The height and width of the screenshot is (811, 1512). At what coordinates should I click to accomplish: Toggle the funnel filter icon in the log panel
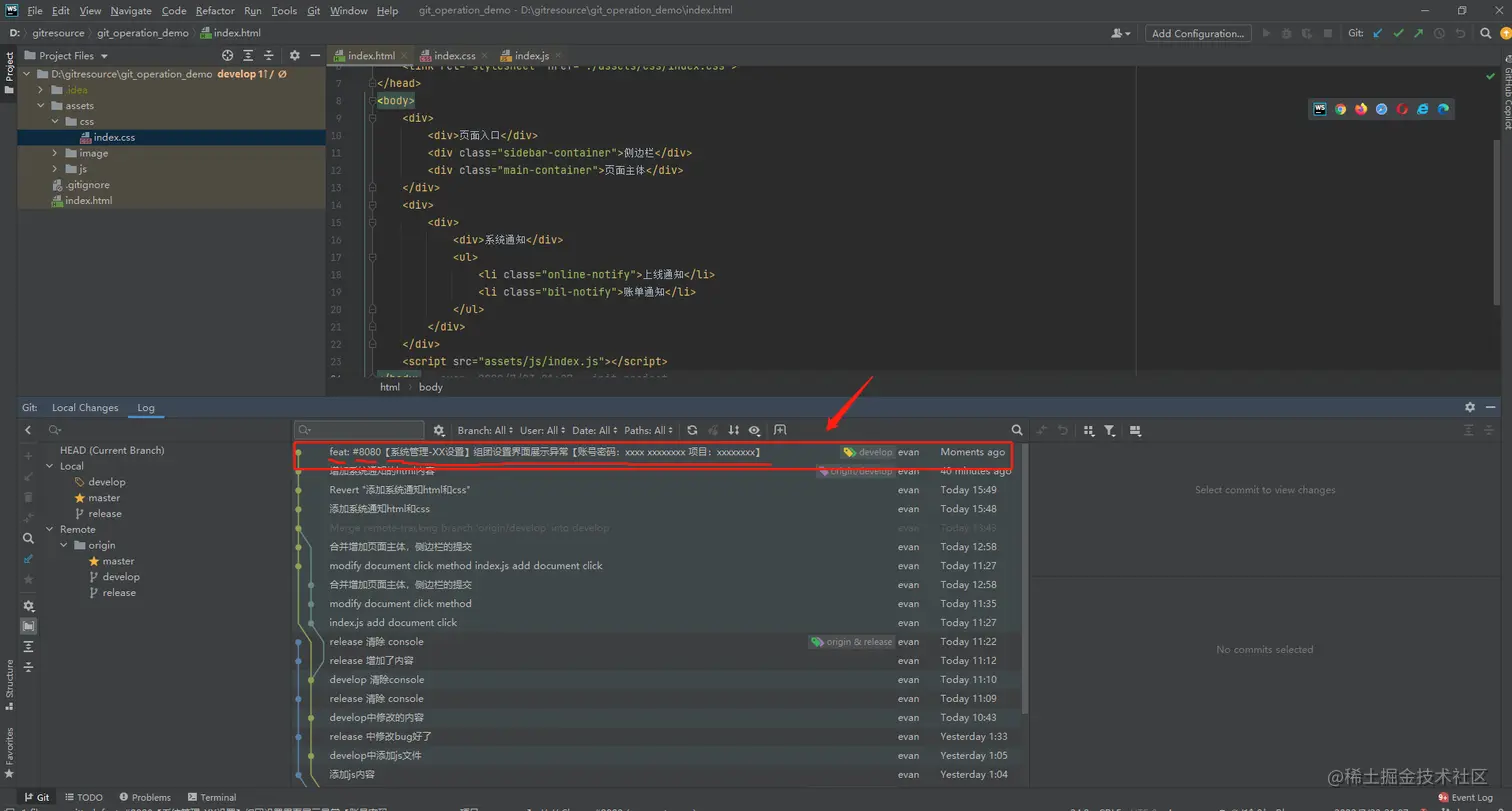point(1110,430)
